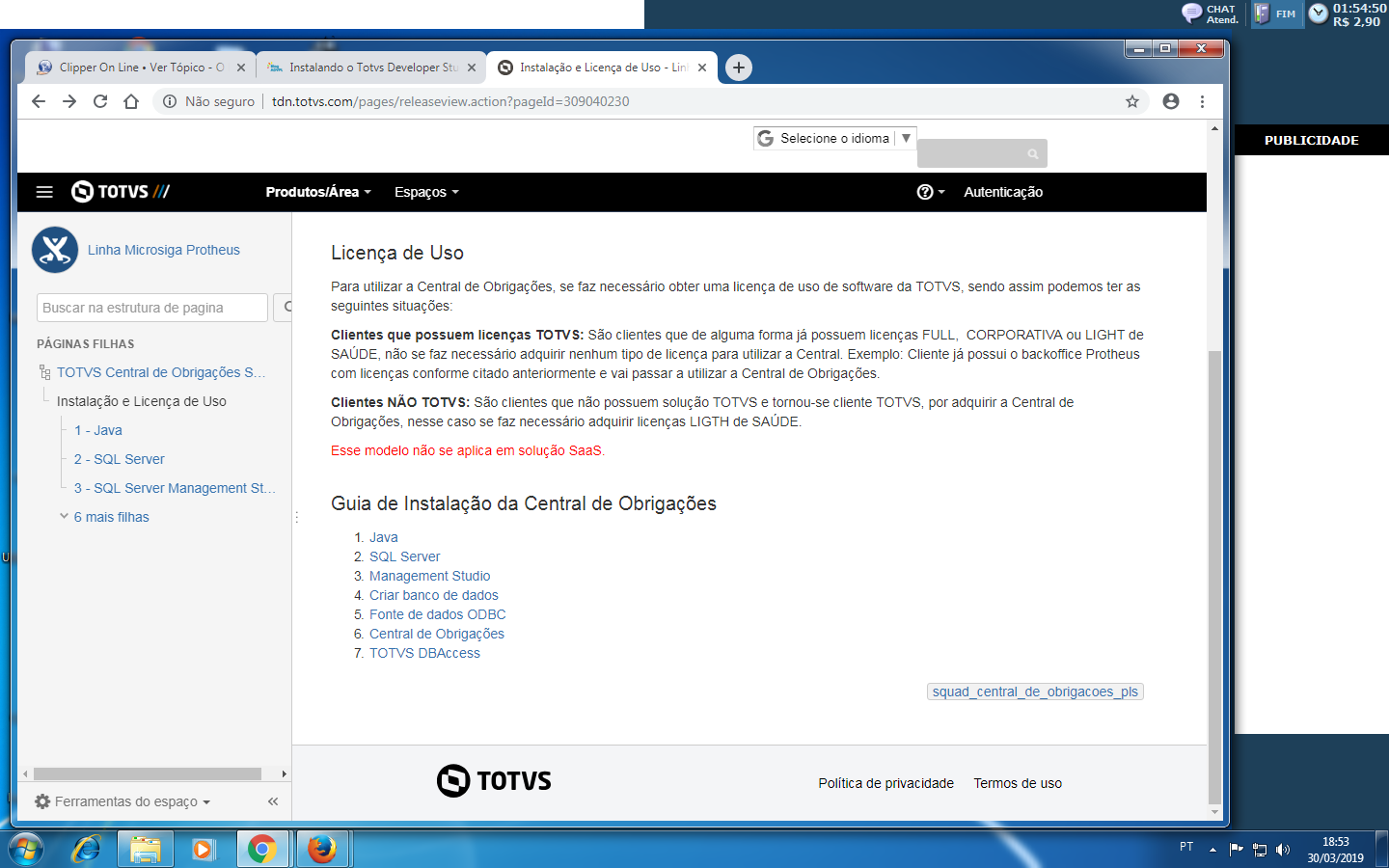Viewport: 1389px width, 868px height.
Task: Open the 1 - Java child page
Action: tap(98, 430)
